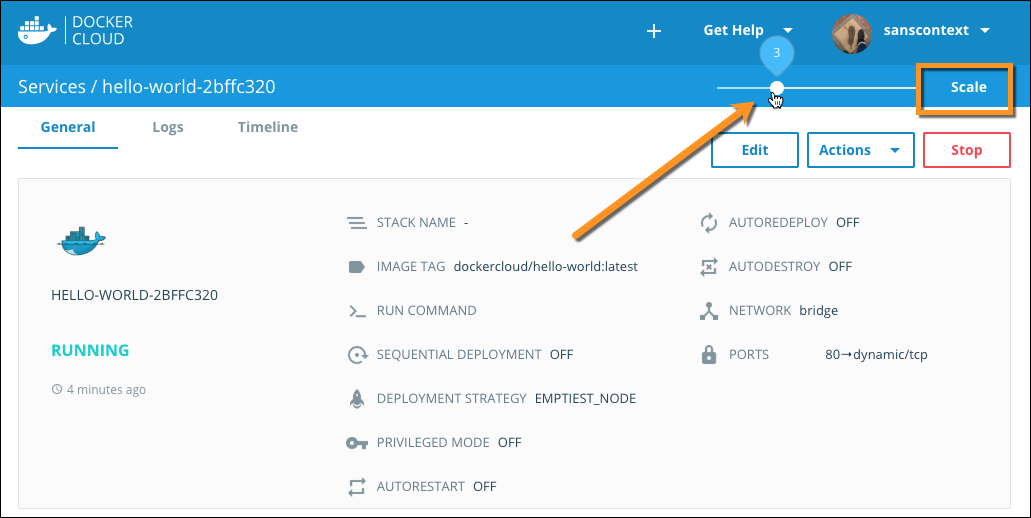Click the hello-world service whale icon
The image size is (1031, 518).
point(82,240)
